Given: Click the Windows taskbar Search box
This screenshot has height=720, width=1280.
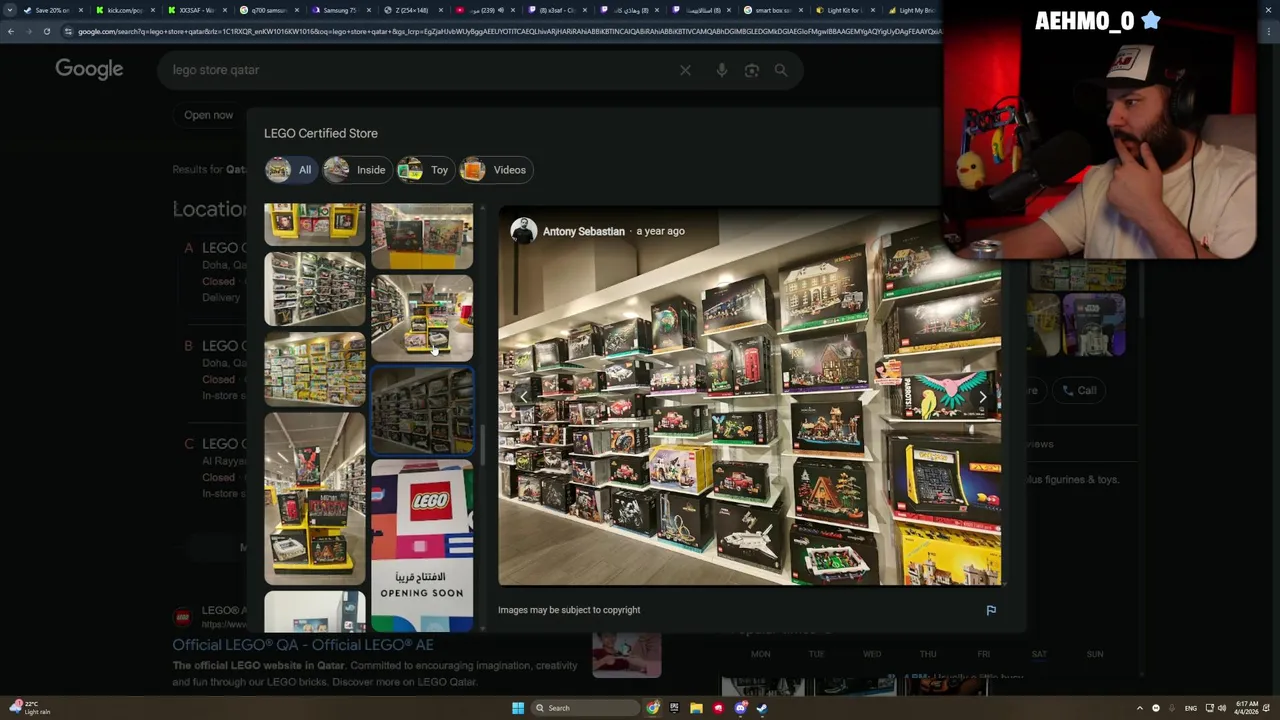Looking at the screenshot, I should tap(585, 708).
